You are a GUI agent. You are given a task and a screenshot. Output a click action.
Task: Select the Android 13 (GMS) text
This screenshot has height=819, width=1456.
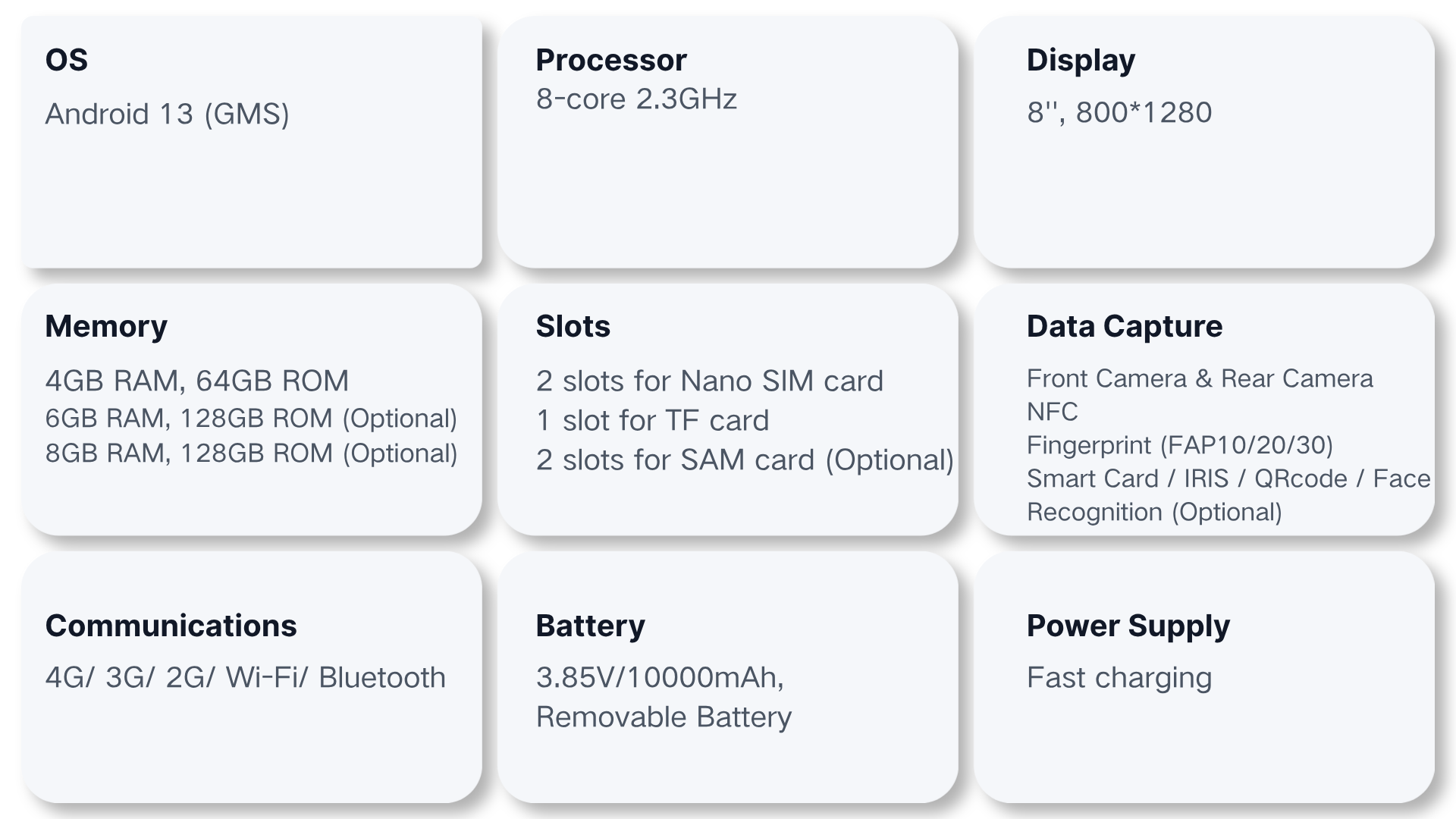(x=167, y=115)
